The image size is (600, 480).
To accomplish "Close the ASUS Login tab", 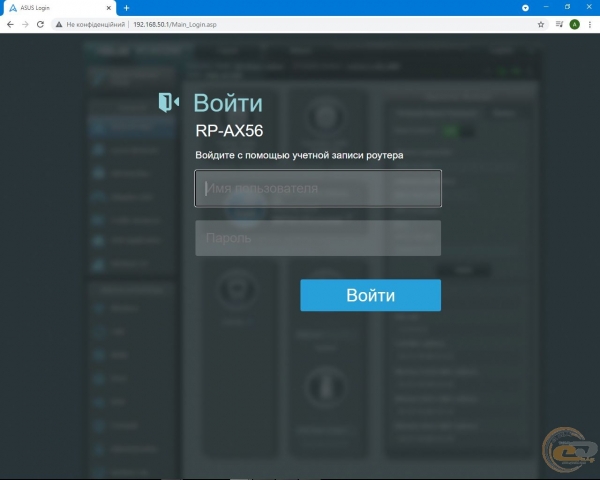I will pyautogui.click(x=109, y=8).
